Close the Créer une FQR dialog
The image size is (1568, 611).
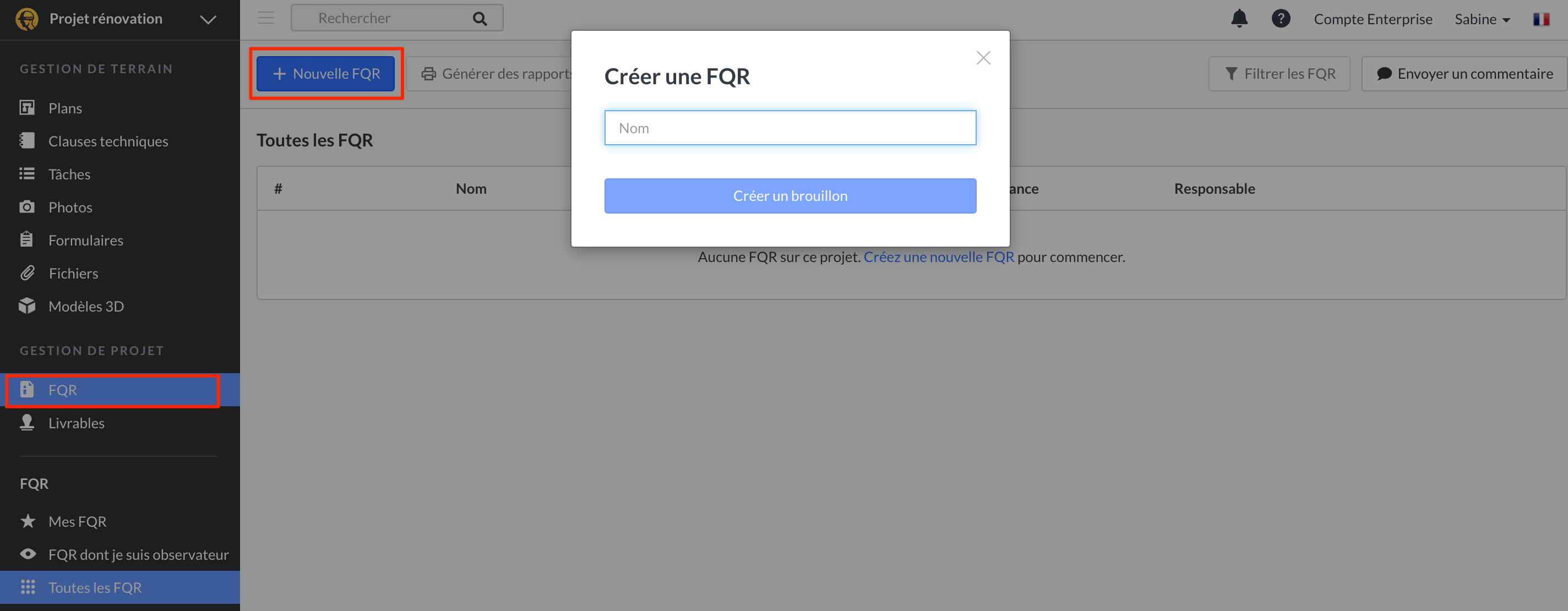tap(983, 58)
